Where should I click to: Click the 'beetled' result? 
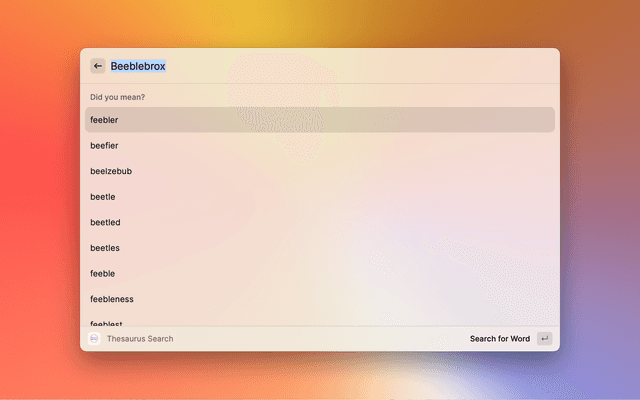coord(105,222)
